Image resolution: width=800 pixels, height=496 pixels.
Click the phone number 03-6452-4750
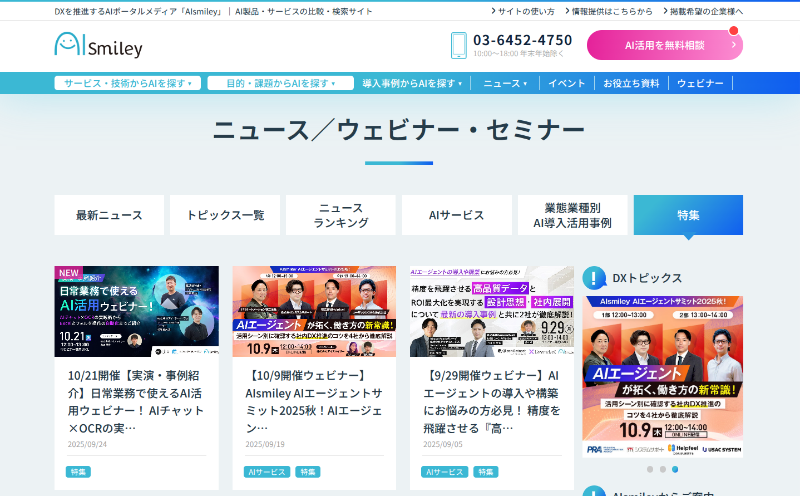(522, 40)
